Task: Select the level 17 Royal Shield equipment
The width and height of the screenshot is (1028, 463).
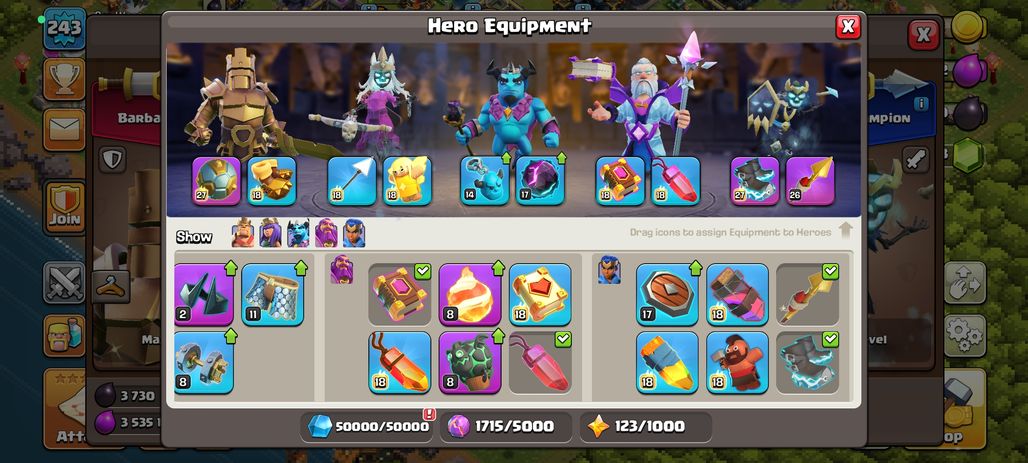Action: pos(667,294)
